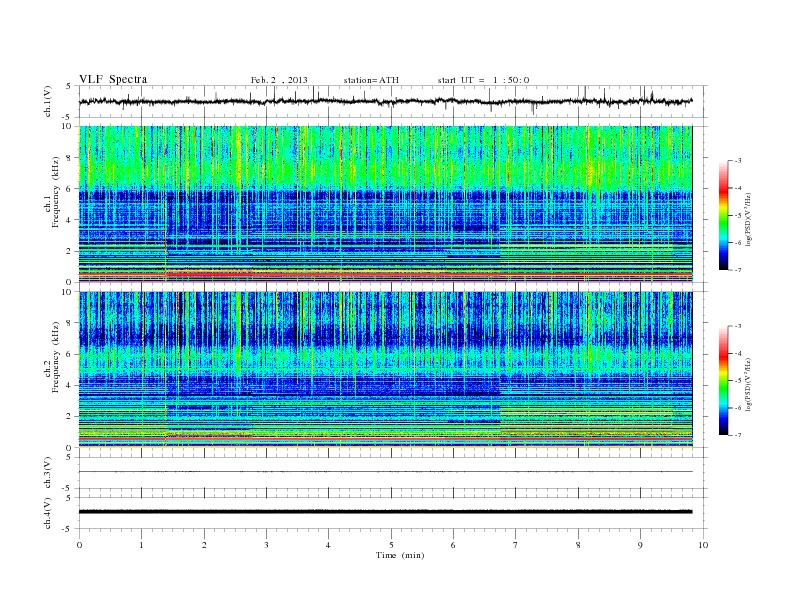The height and width of the screenshot is (612, 792).
Task: Click the ch.1 colorbar "log(PSD)(V²/Hz)" label
Action: tap(748, 219)
